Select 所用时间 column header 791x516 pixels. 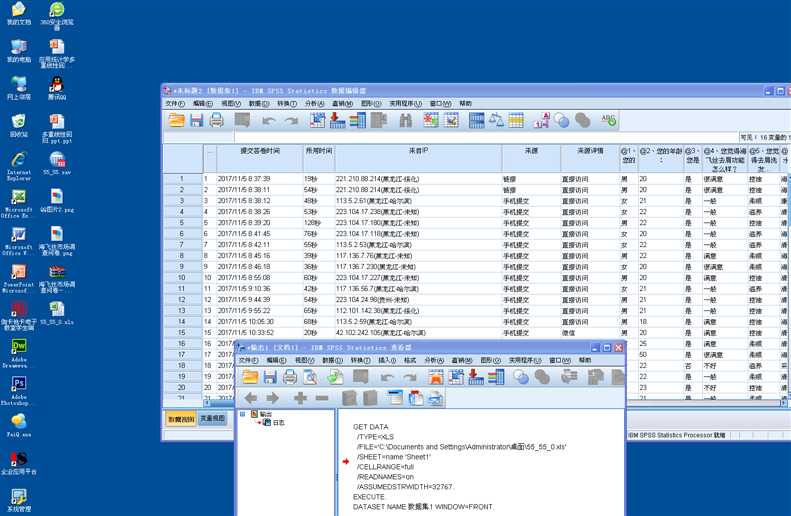coord(319,158)
